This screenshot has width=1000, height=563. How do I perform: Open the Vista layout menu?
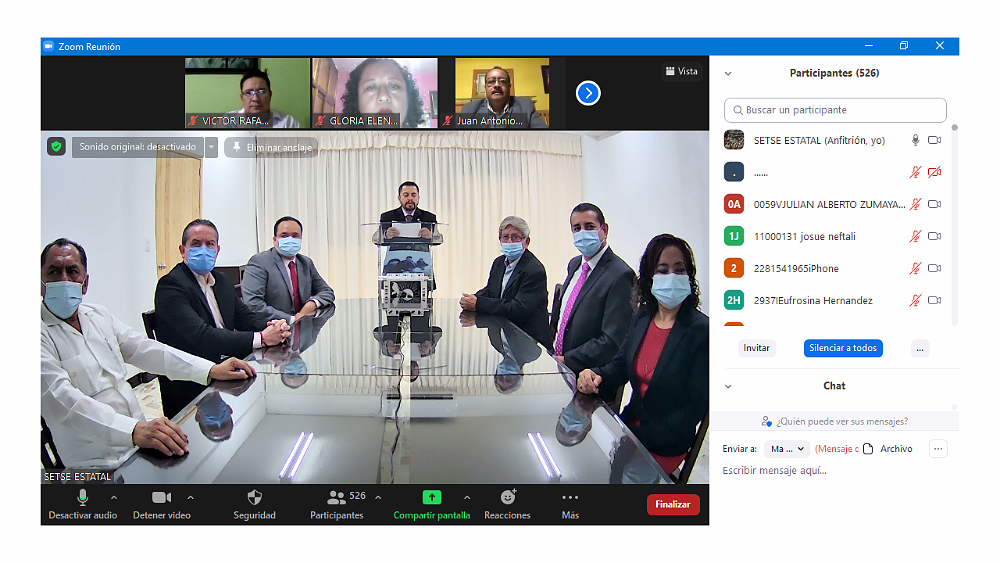click(681, 71)
